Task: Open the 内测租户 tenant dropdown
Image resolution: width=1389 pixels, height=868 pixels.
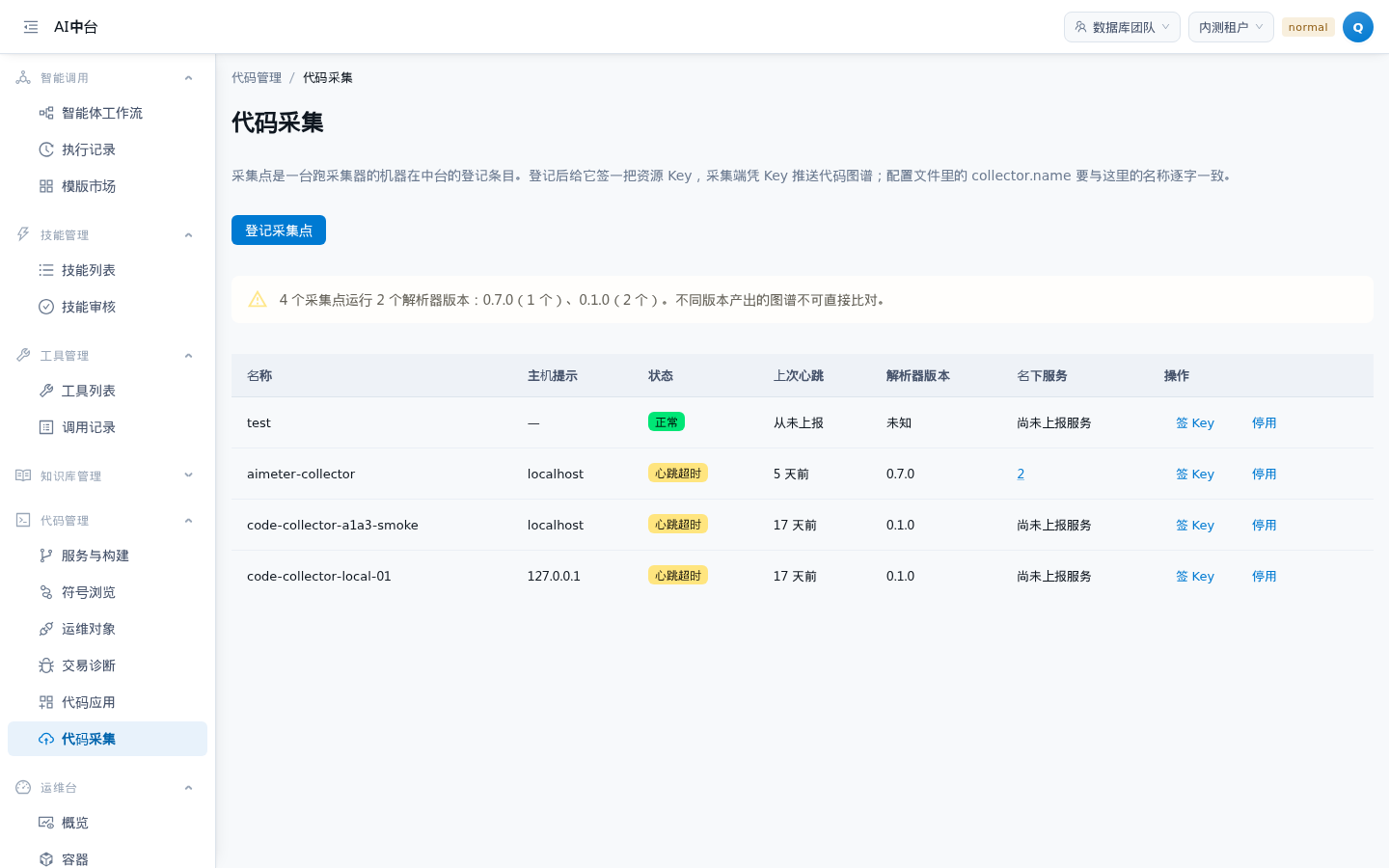Action: click(x=1231, y=27)
